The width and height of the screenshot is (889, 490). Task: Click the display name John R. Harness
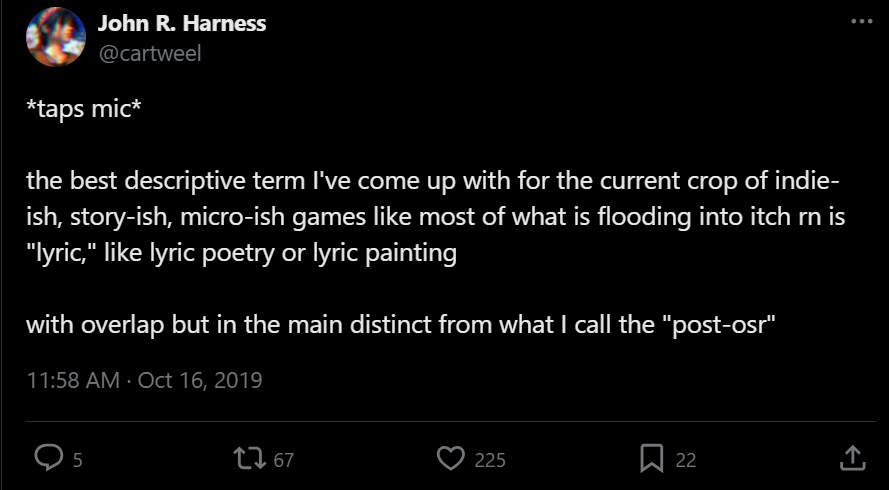click(x=181, y=23)
